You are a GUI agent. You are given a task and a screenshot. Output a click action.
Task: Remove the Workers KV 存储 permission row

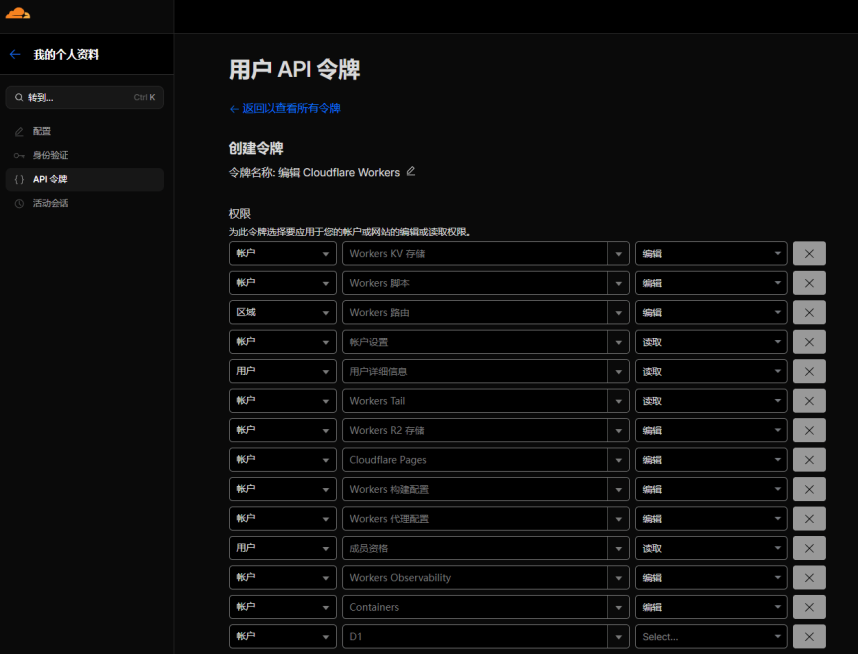(809, 253)
